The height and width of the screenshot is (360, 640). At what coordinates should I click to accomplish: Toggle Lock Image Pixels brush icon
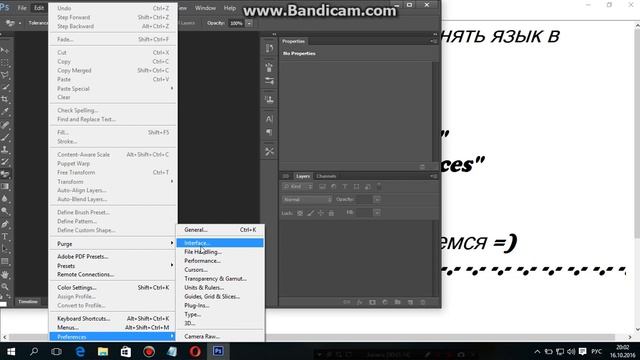tap(311, 213)
